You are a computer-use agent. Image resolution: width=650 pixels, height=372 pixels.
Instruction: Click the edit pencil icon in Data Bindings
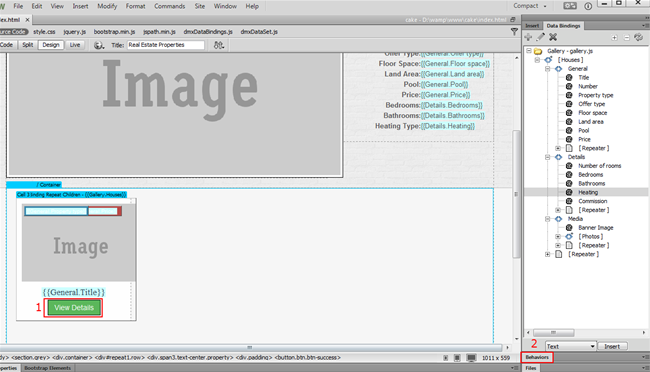pos(541,37)
